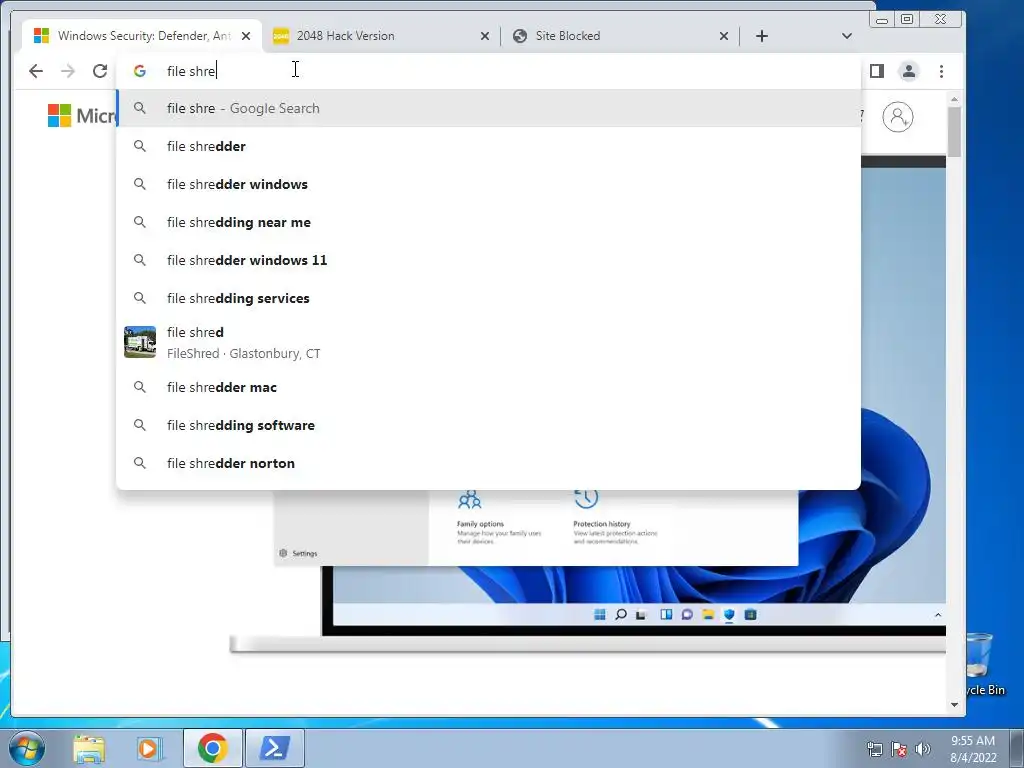
Task: Click the Microsoft logo on the page
Action: tap(82, 116)
